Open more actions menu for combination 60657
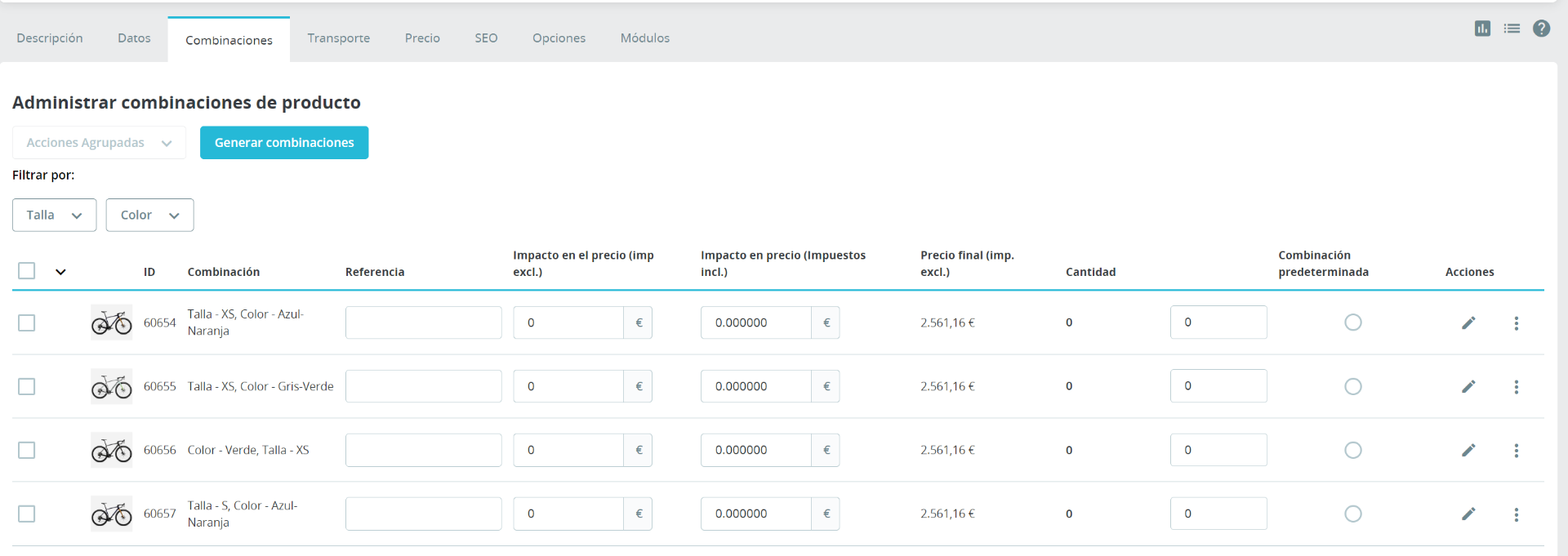The image size is (1568, 556). 1516,514
